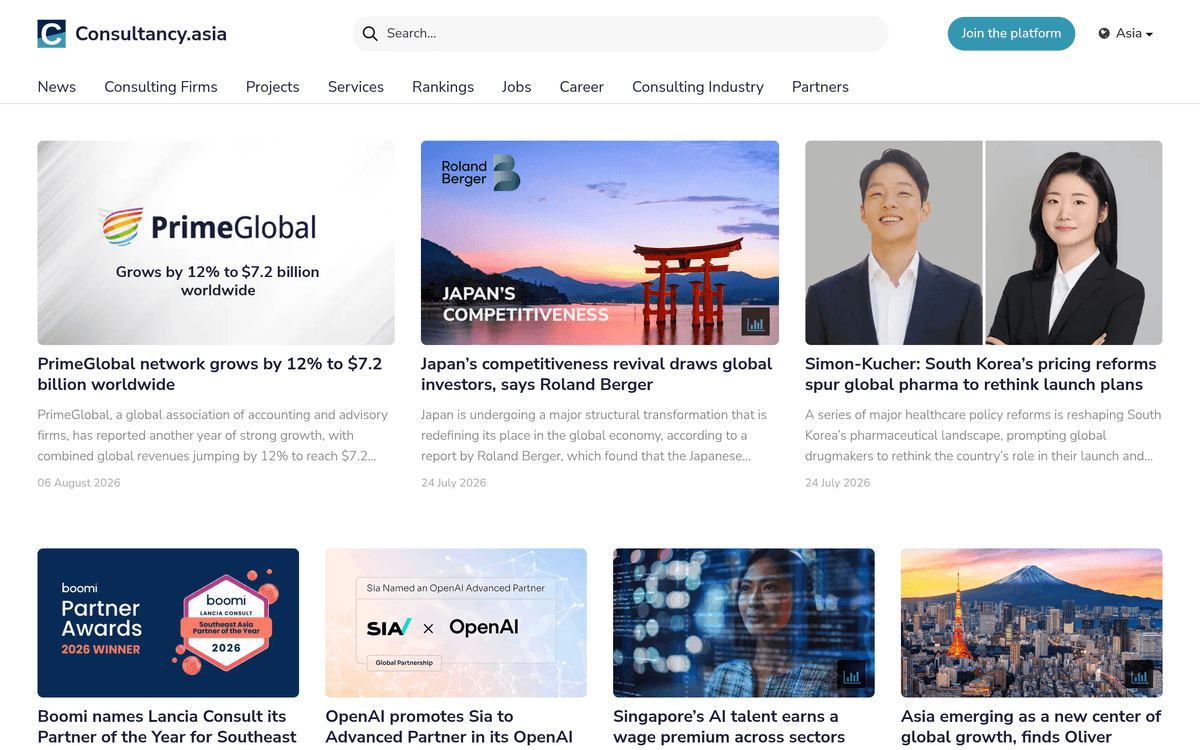Open the Consulting Firms menu item
The width and height of the screenshot is (1200, 750).
point(161,87)
